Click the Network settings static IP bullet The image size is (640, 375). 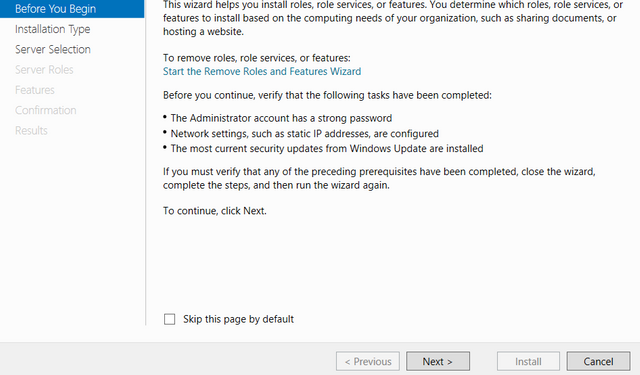pyautogui.click(x=304, y=134)
